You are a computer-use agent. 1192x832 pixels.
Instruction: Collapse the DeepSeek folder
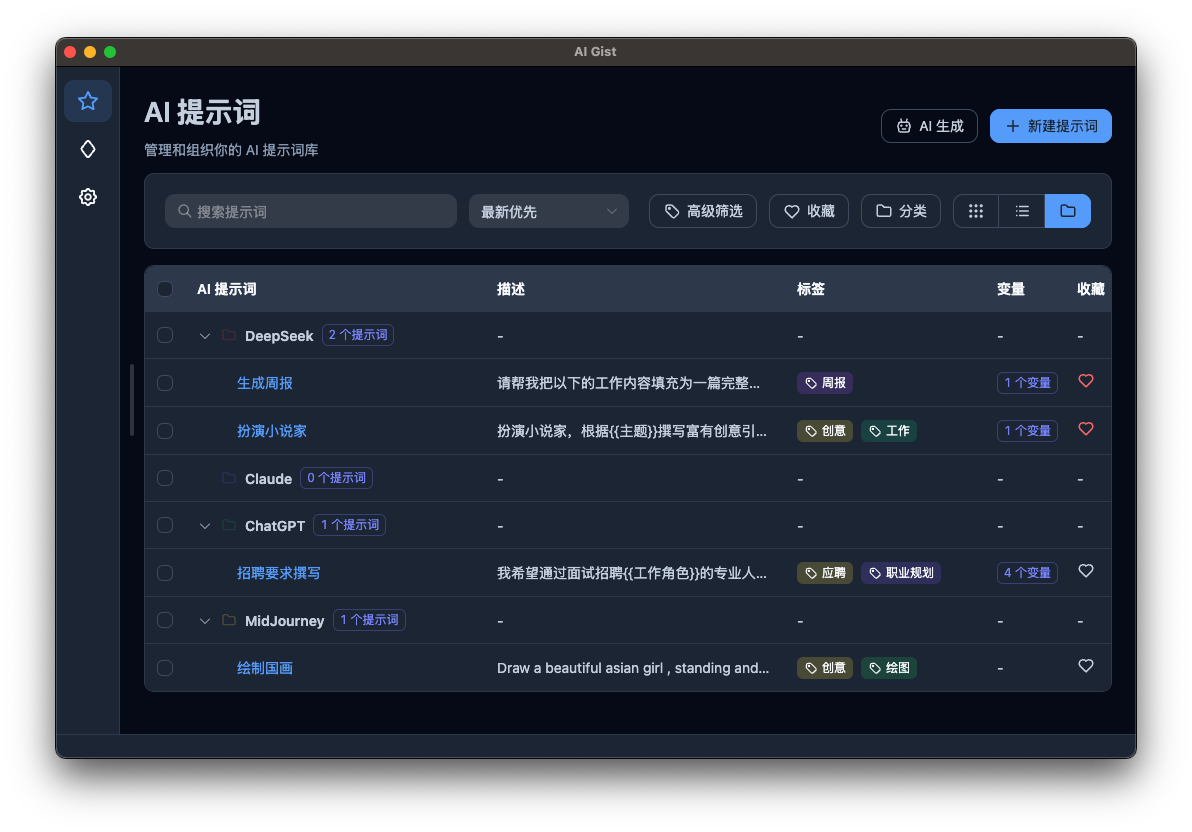click(204, 335)
